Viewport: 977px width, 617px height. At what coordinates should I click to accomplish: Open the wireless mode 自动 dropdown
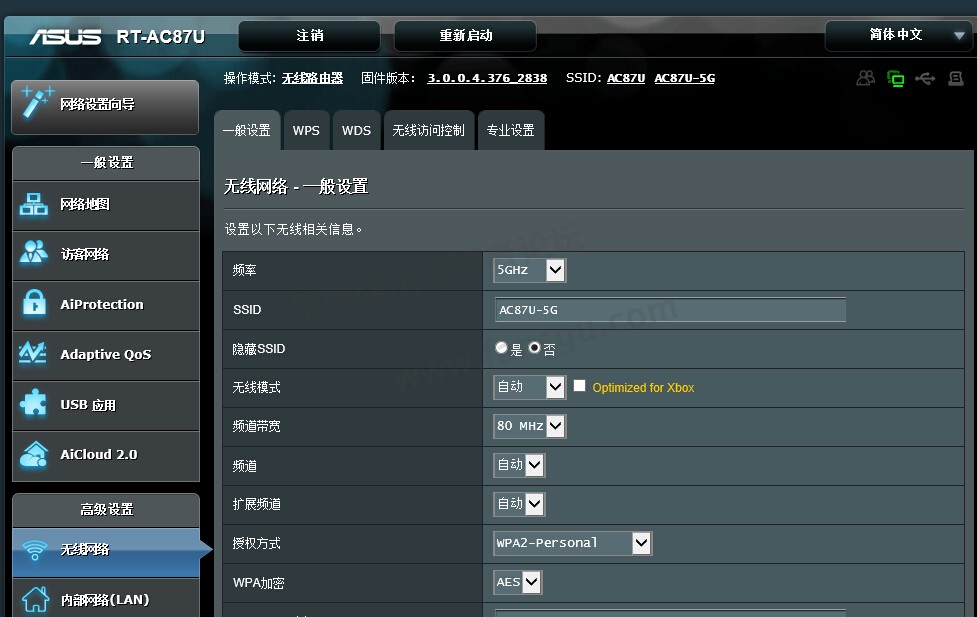[x=529, y=387]
